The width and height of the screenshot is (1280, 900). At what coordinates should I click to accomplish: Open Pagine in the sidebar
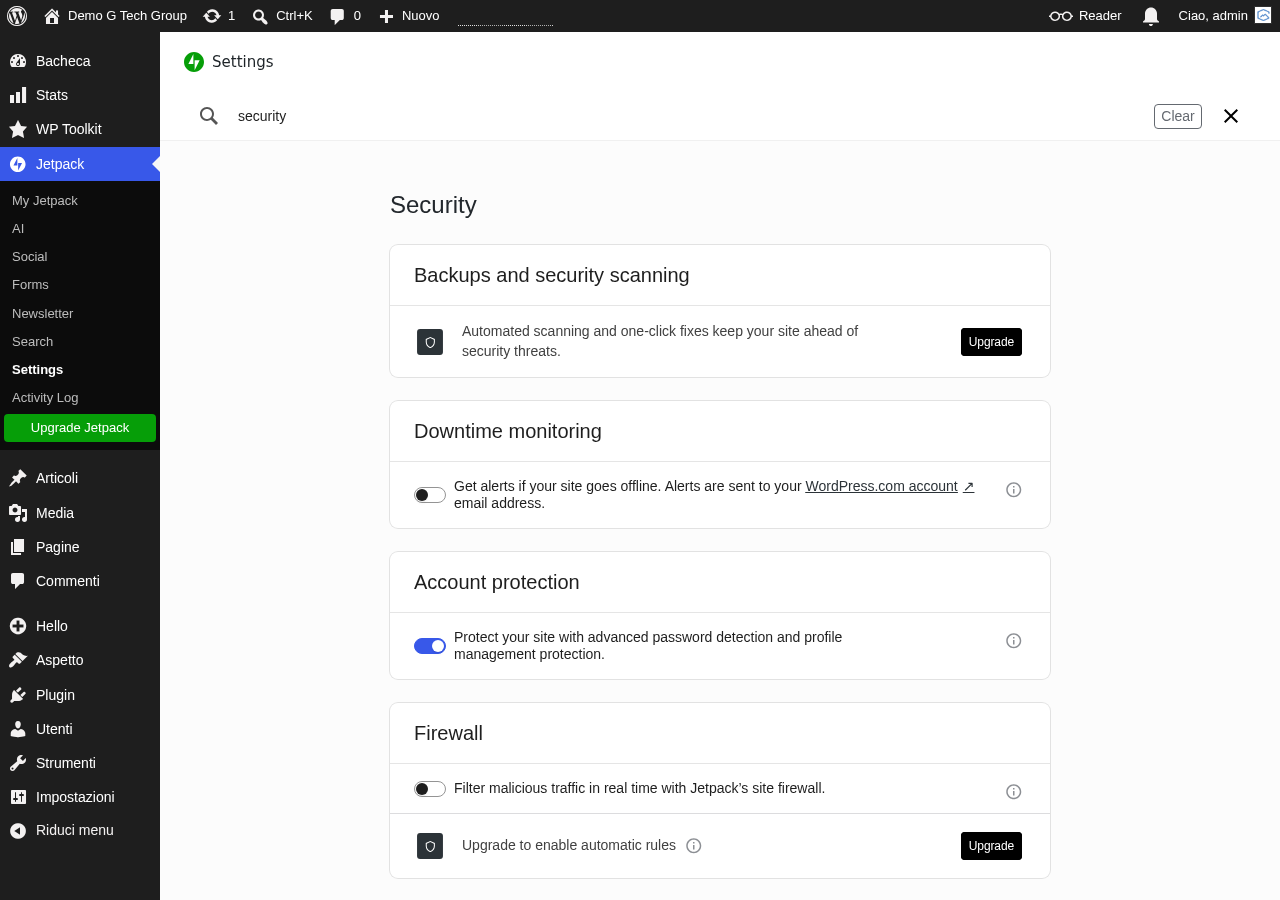(x=80, y=547)
